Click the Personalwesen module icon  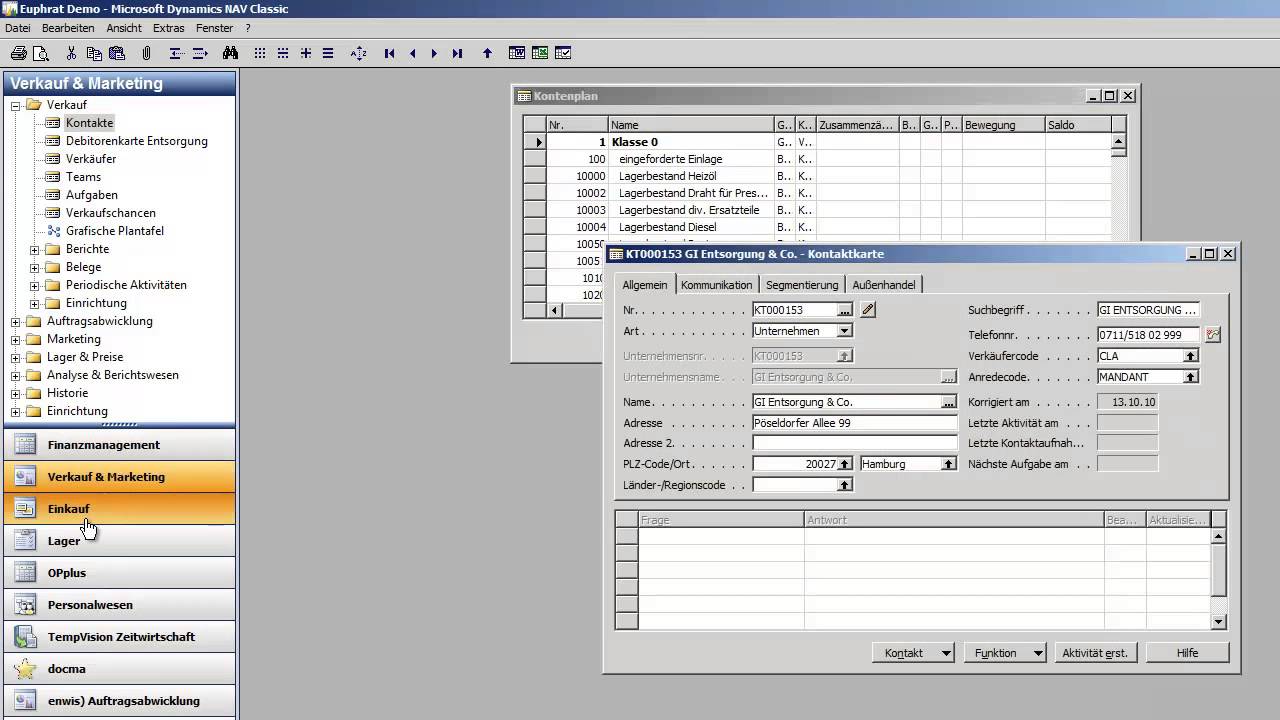[25, 605]
